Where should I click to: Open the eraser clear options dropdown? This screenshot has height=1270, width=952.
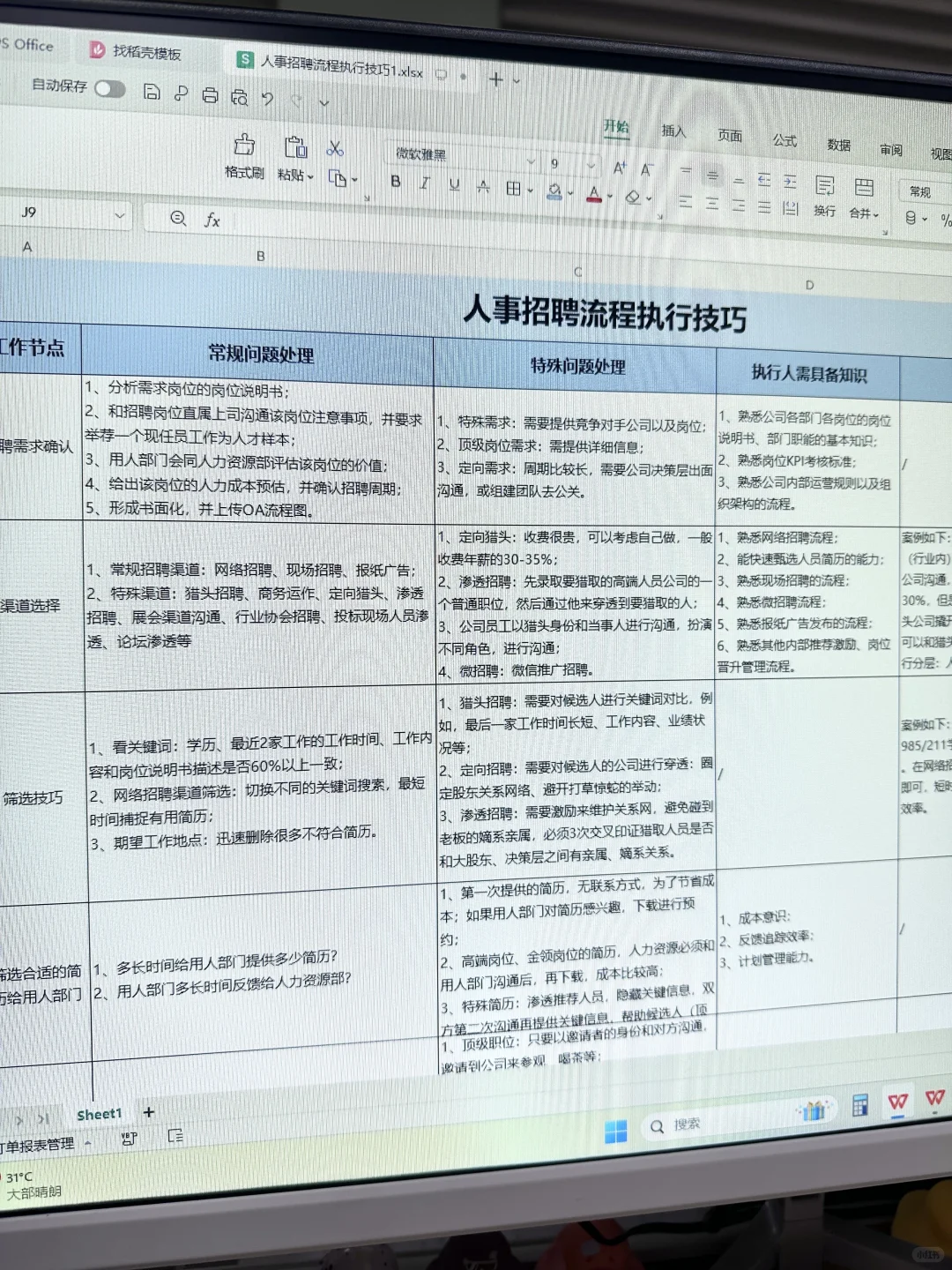coord(649,198)
